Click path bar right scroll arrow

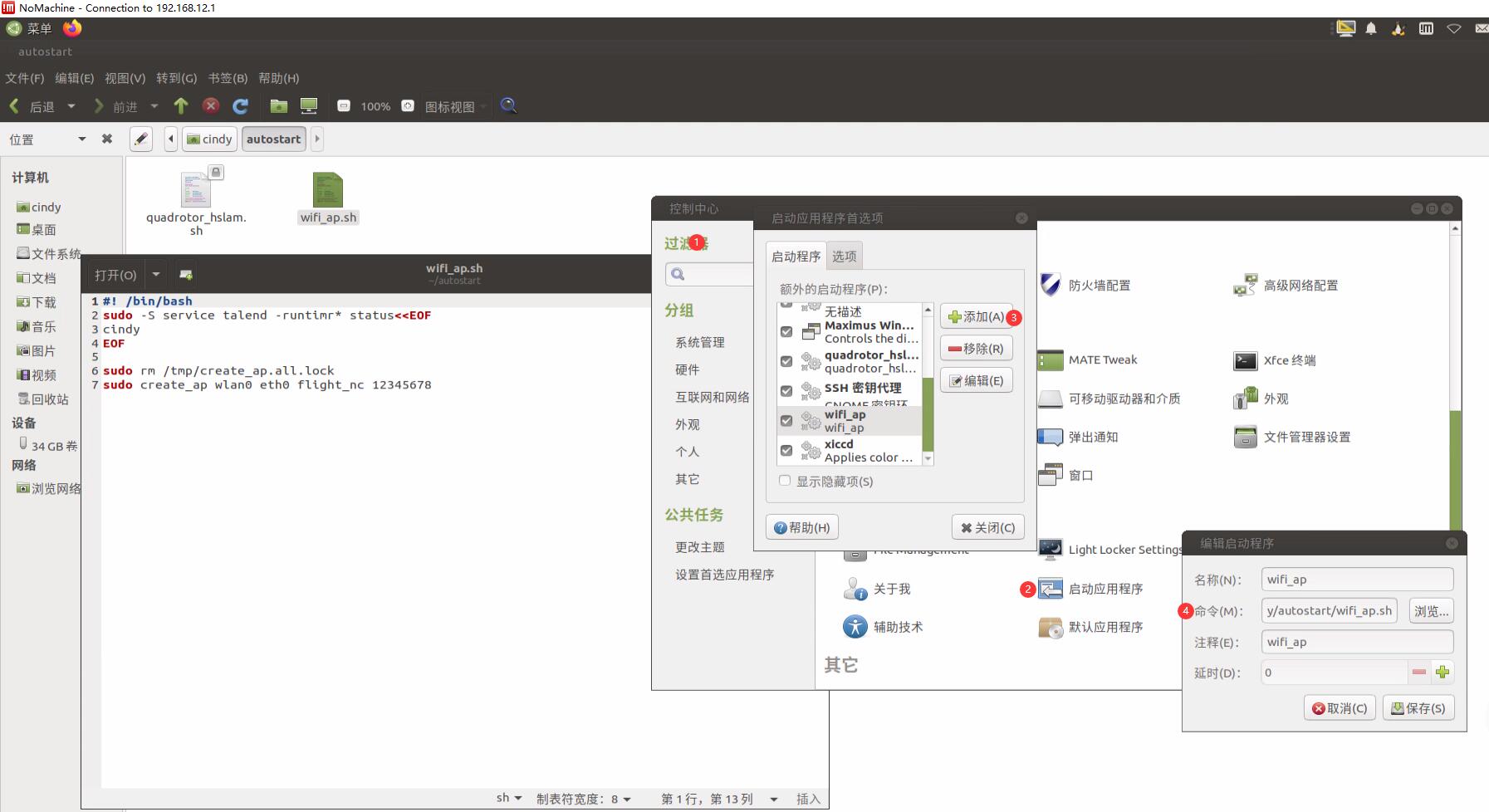pyautogui.click(x=316, y=139)
